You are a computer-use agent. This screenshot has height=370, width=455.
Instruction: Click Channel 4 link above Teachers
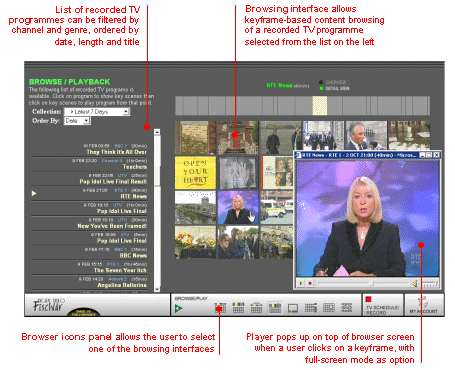[112, 161]
